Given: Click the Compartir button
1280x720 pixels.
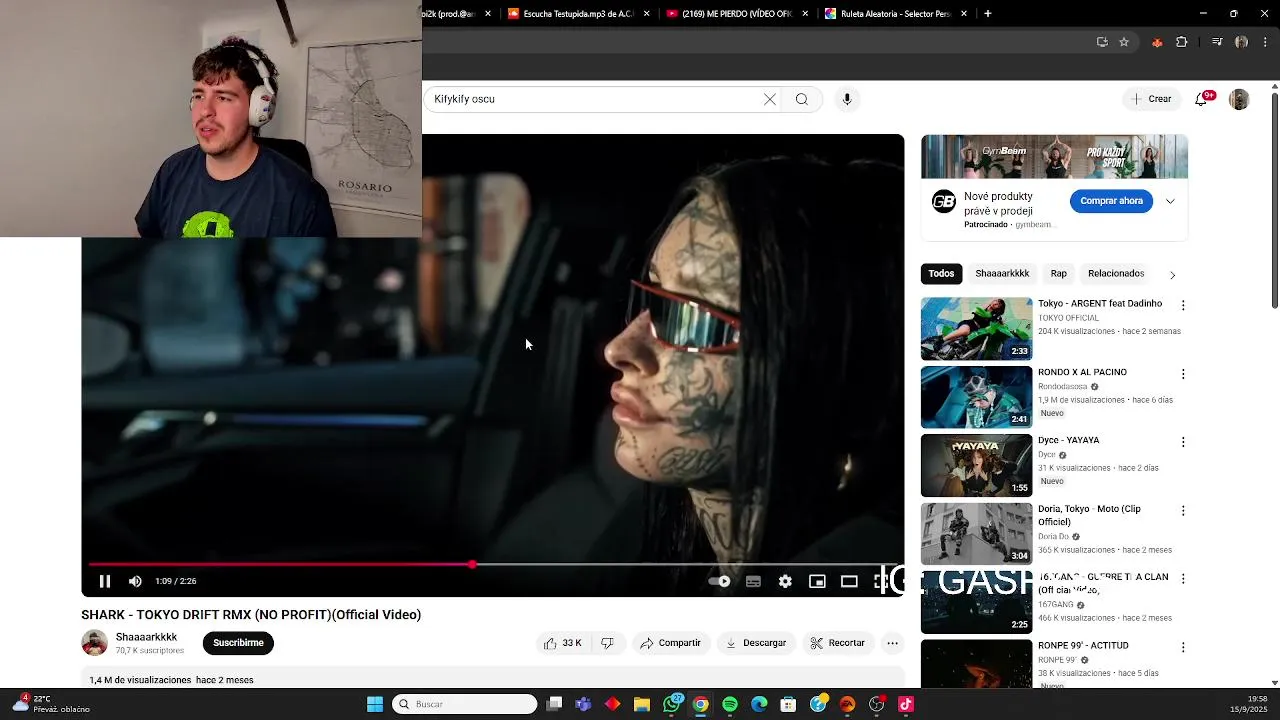Looking at the screenshot, I should tap(671, 643).
